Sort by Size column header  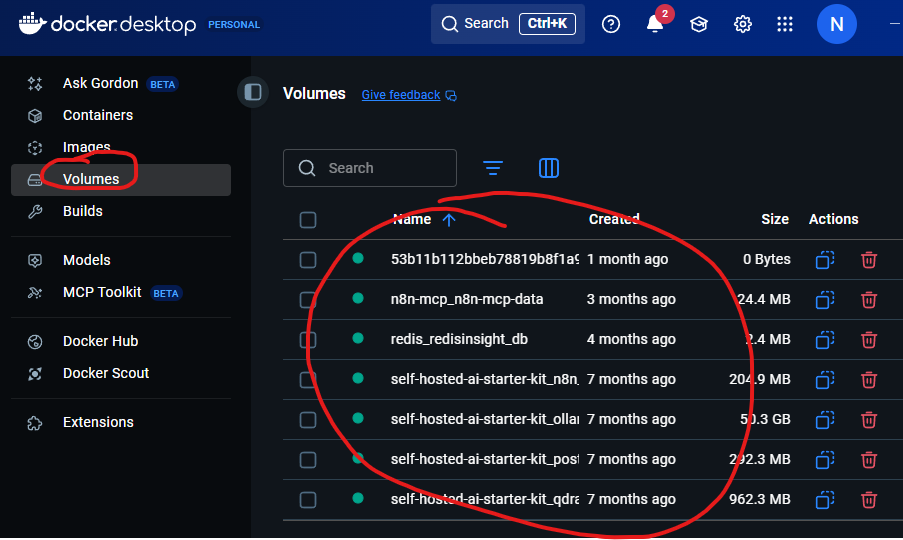tap(775, 219)
